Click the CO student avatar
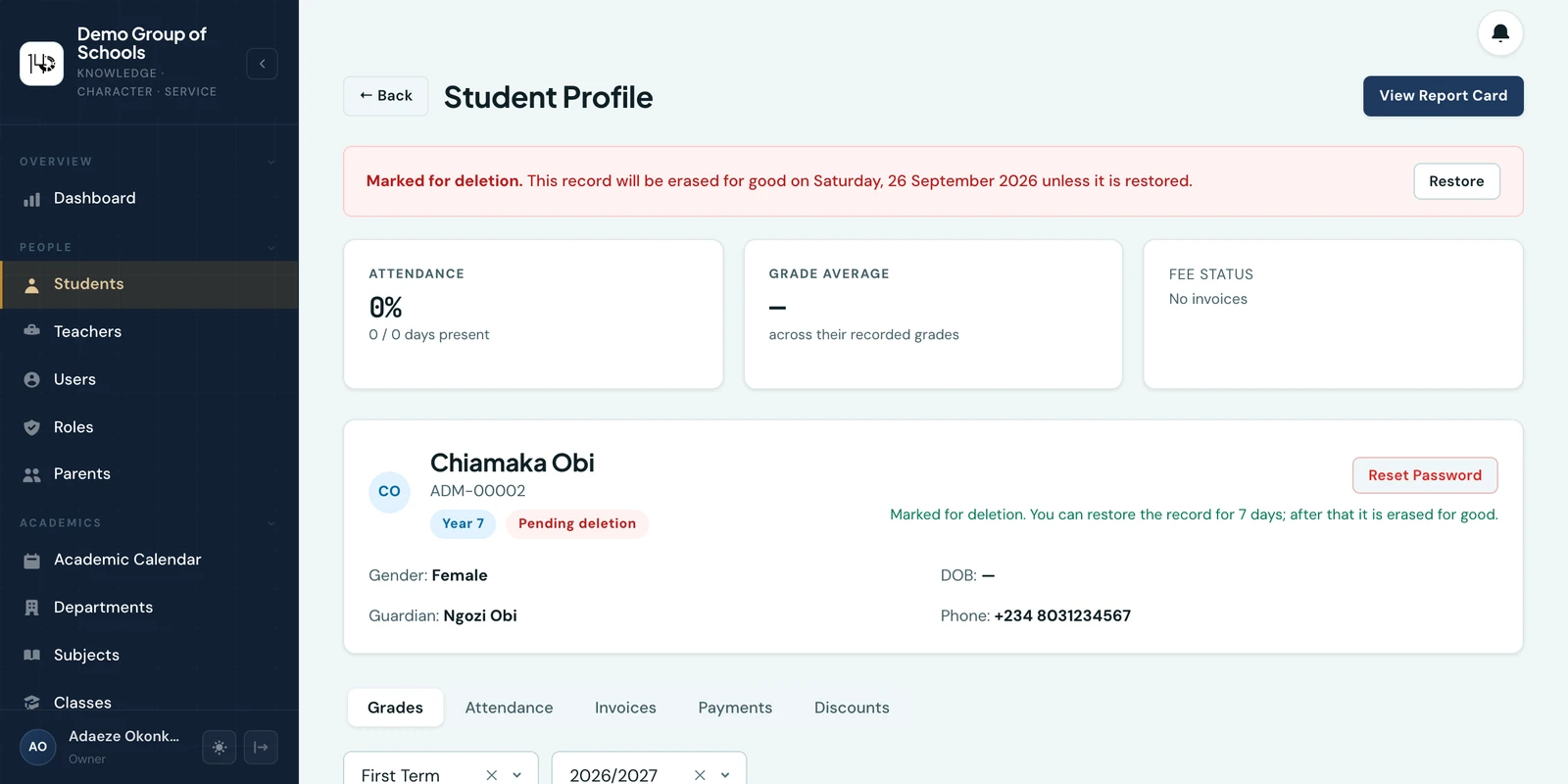Screen dimensions: 1568x784 389,491
